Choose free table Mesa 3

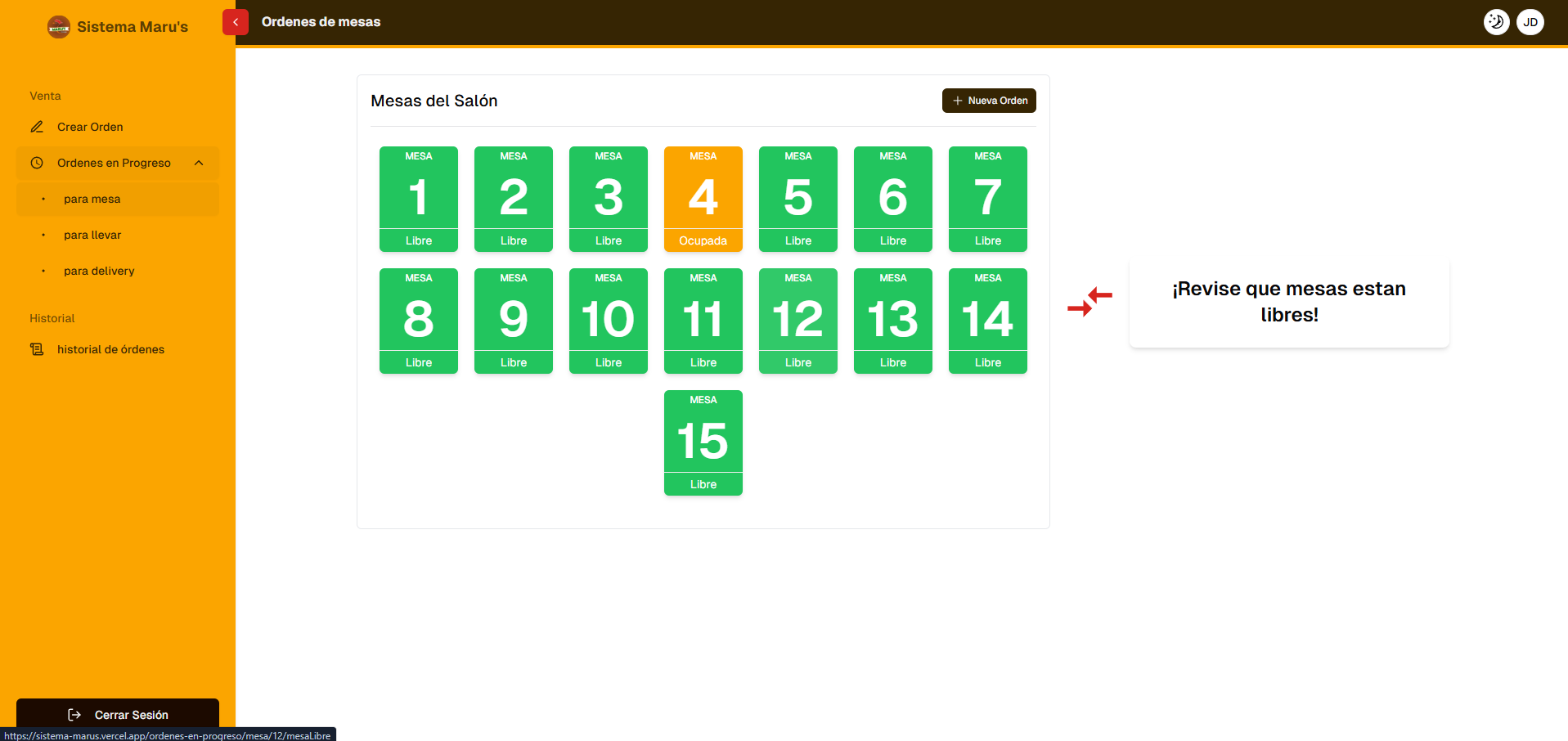609,199
